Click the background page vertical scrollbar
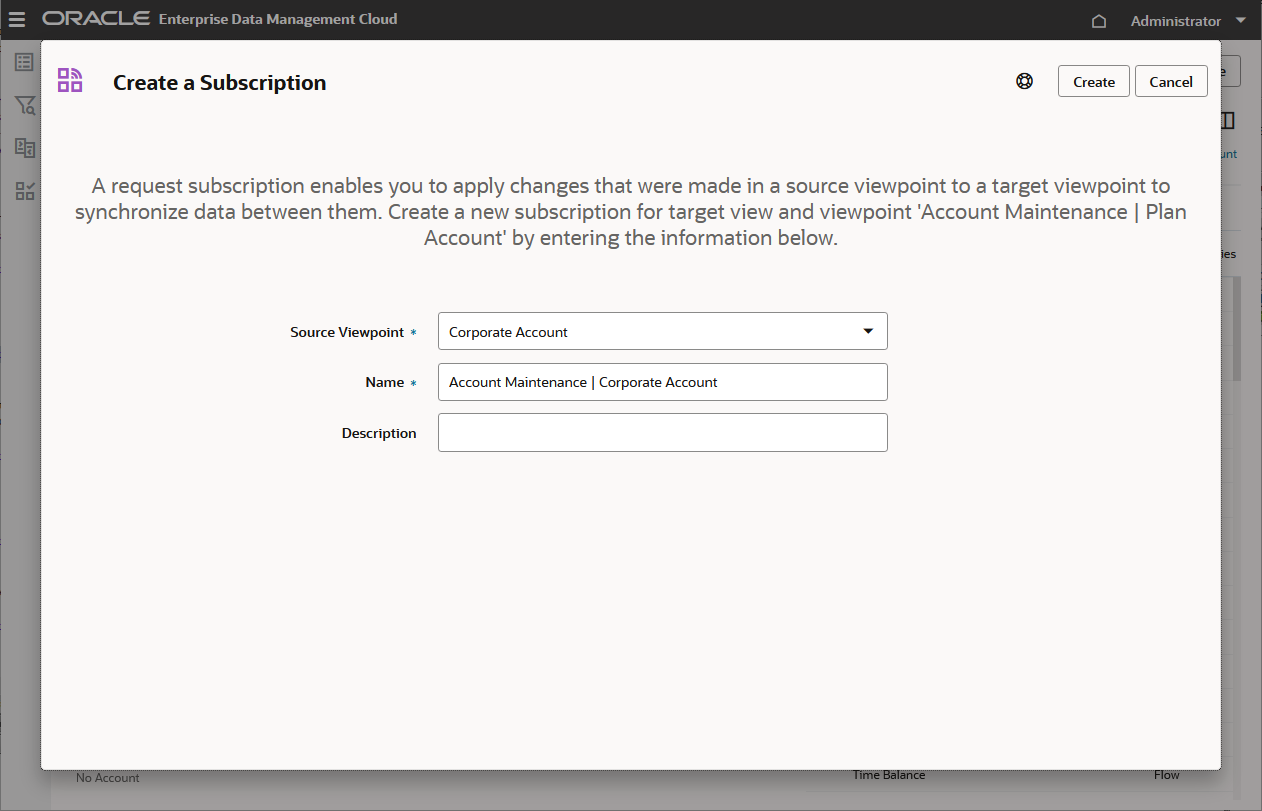 tap(1237, 330)
